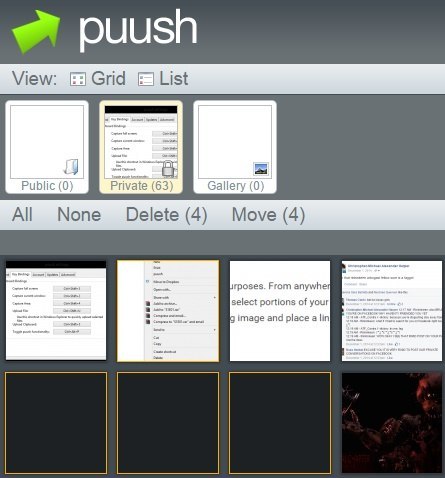Switch to Grid view label

[108, 79]
